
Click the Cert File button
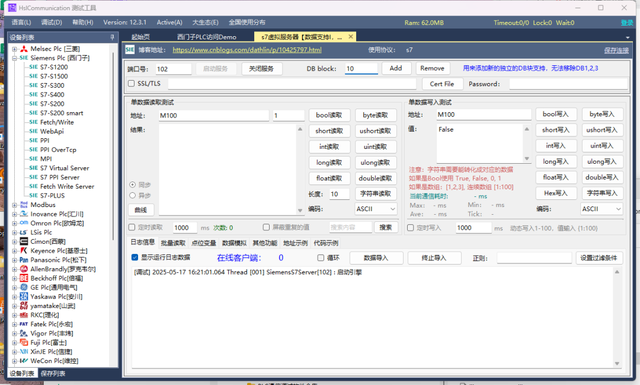442,84
